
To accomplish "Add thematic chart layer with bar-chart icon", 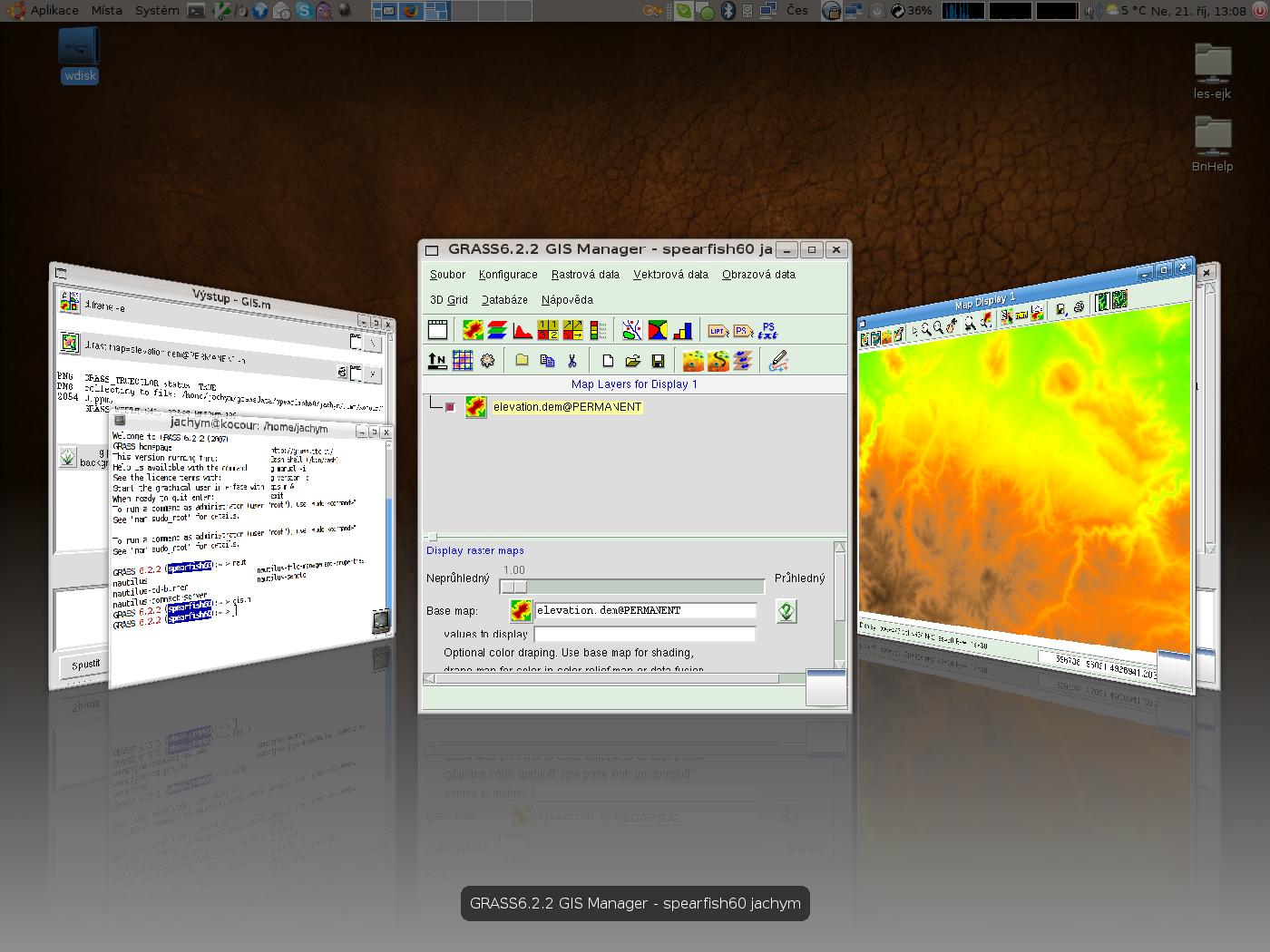I will [682, 331].
